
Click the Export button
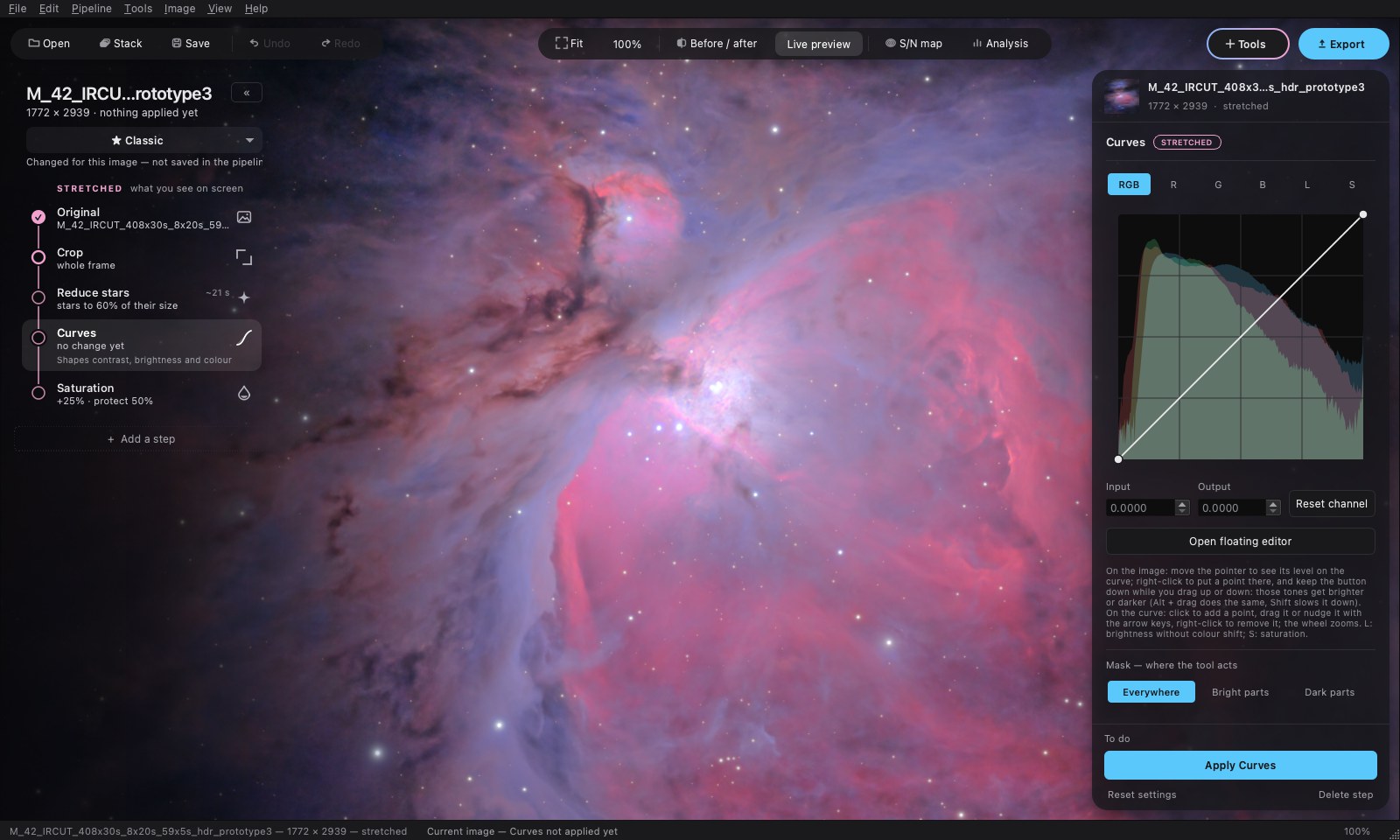point(1343,44)
